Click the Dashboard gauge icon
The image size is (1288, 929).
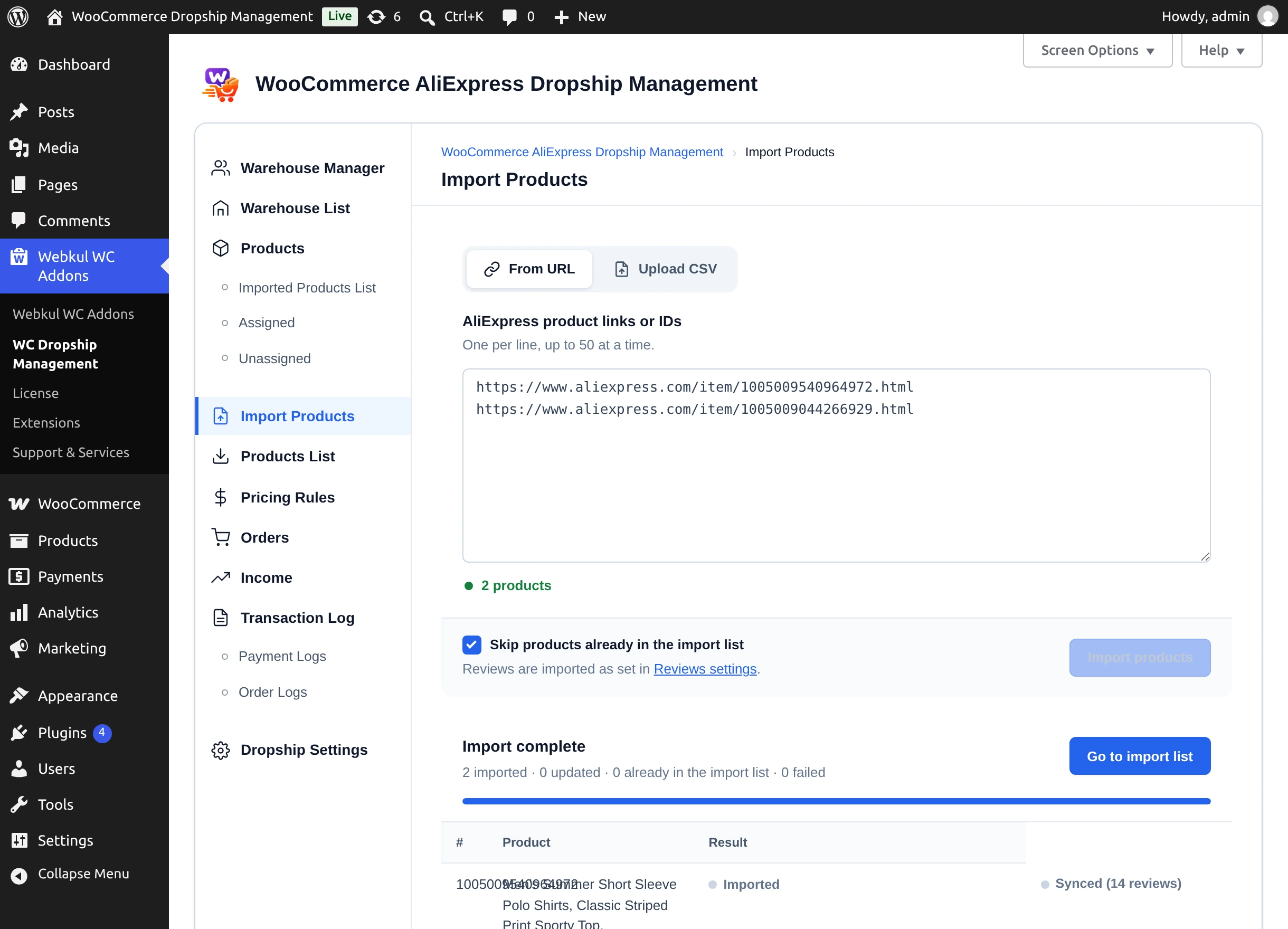[x=20, y=65]
